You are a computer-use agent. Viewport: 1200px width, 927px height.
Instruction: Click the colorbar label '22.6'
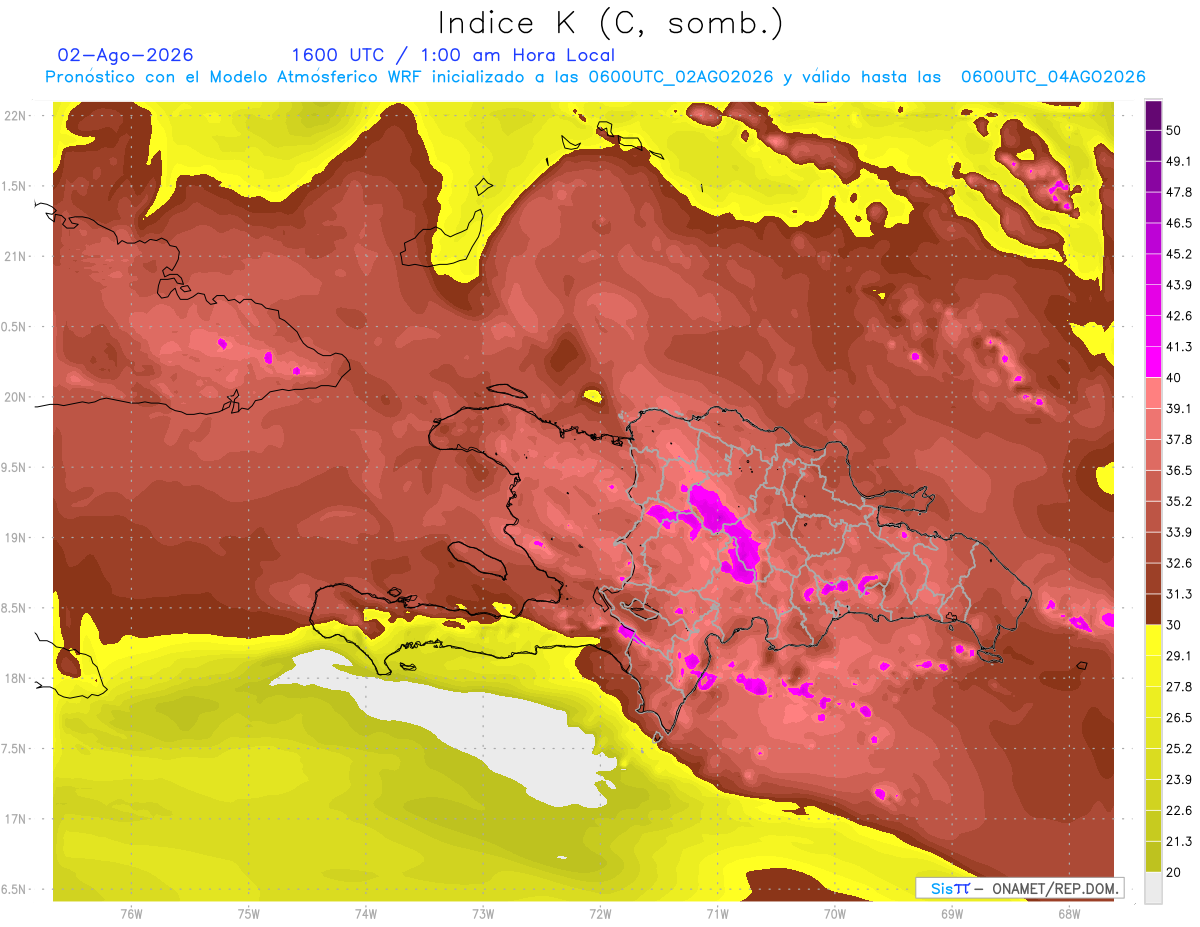(x=1179, y=811)
